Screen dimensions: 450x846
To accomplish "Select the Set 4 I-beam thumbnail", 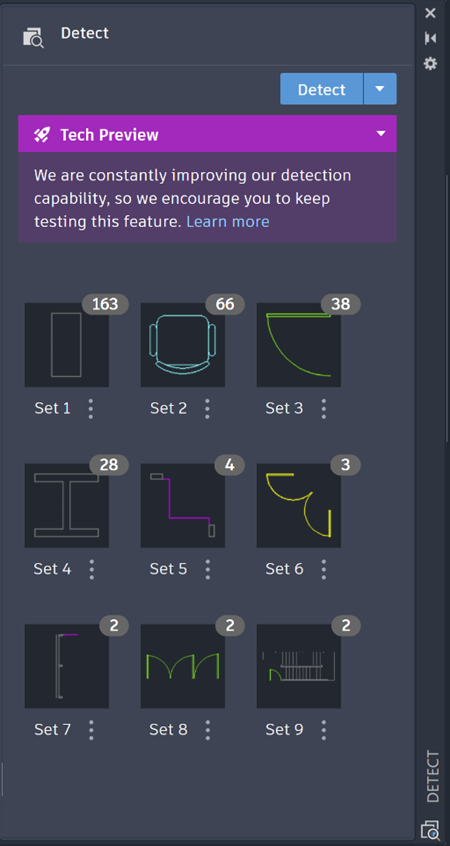I will tap(66, 506).
